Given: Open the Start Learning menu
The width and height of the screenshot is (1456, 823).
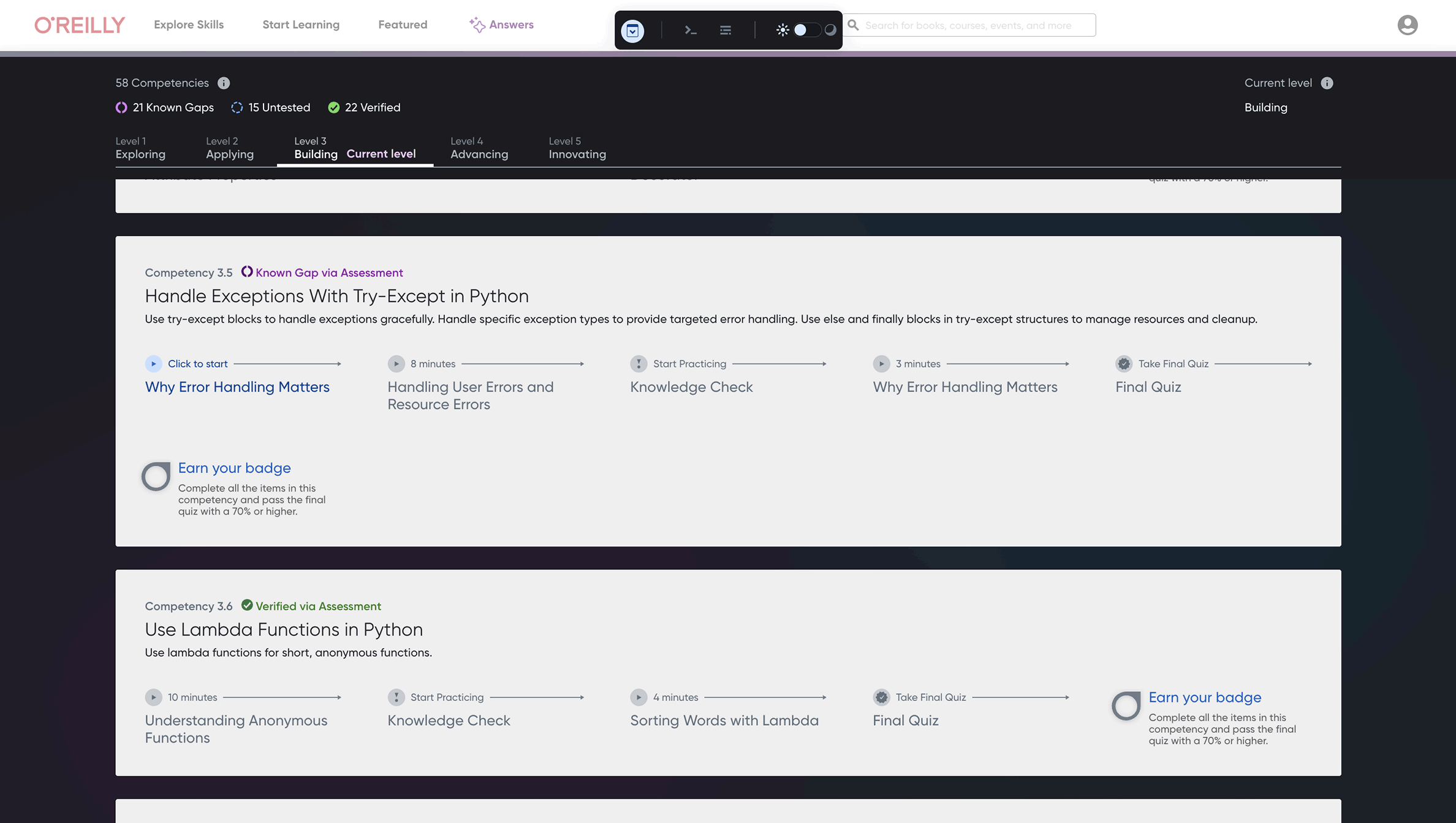Looking at the screenshot, I should [x=301, y=25].
